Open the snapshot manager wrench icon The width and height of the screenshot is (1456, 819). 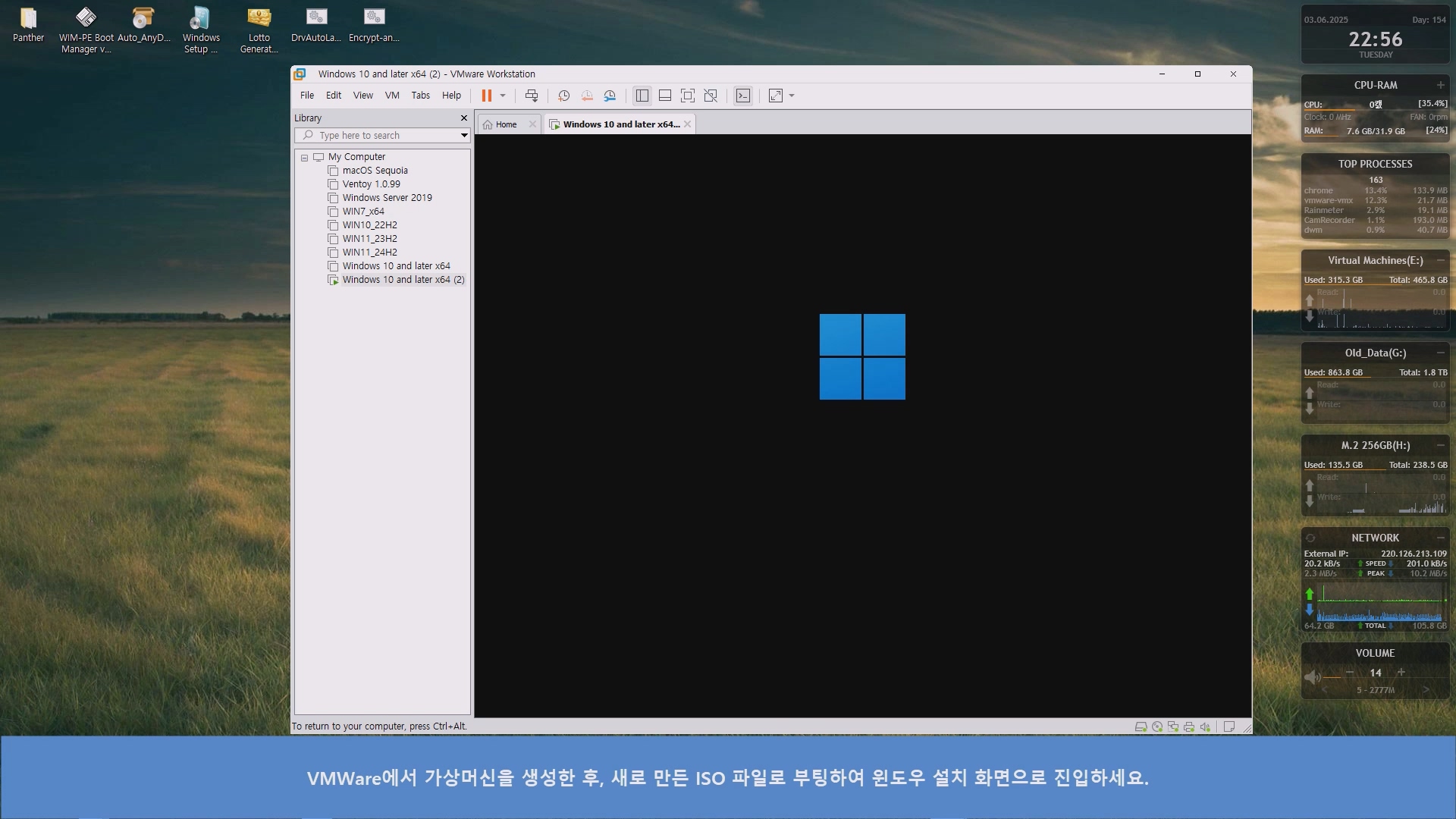tap(610, 96)
